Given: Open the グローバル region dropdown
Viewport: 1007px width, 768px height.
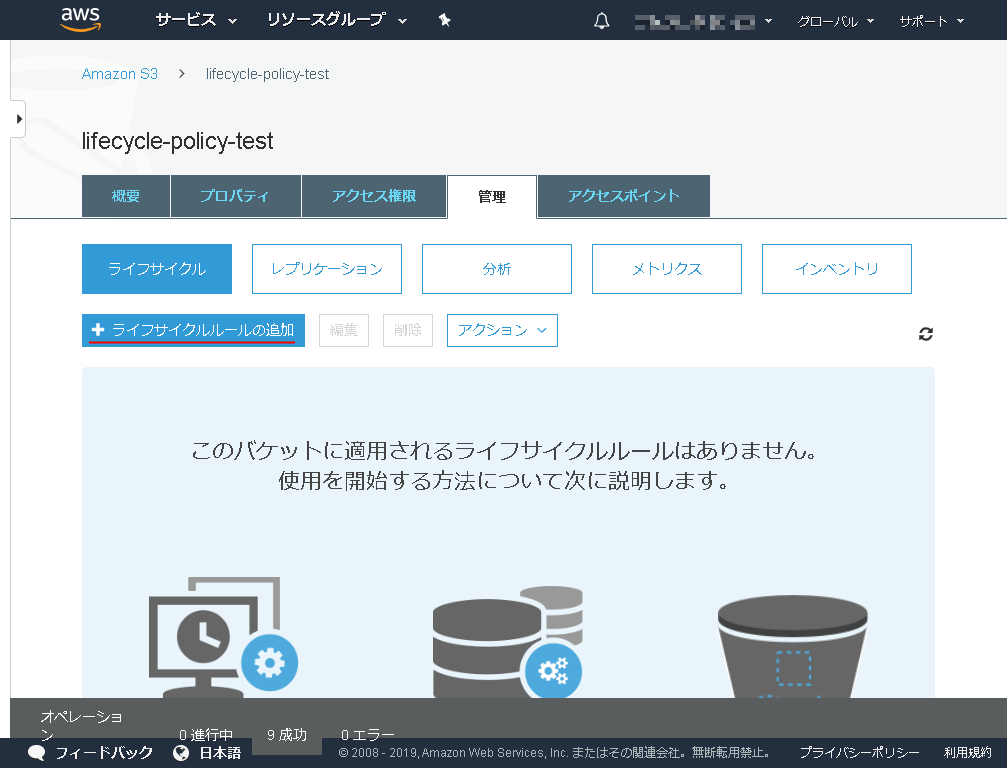Looking at the screenshot, I should [x=836, y=21].
